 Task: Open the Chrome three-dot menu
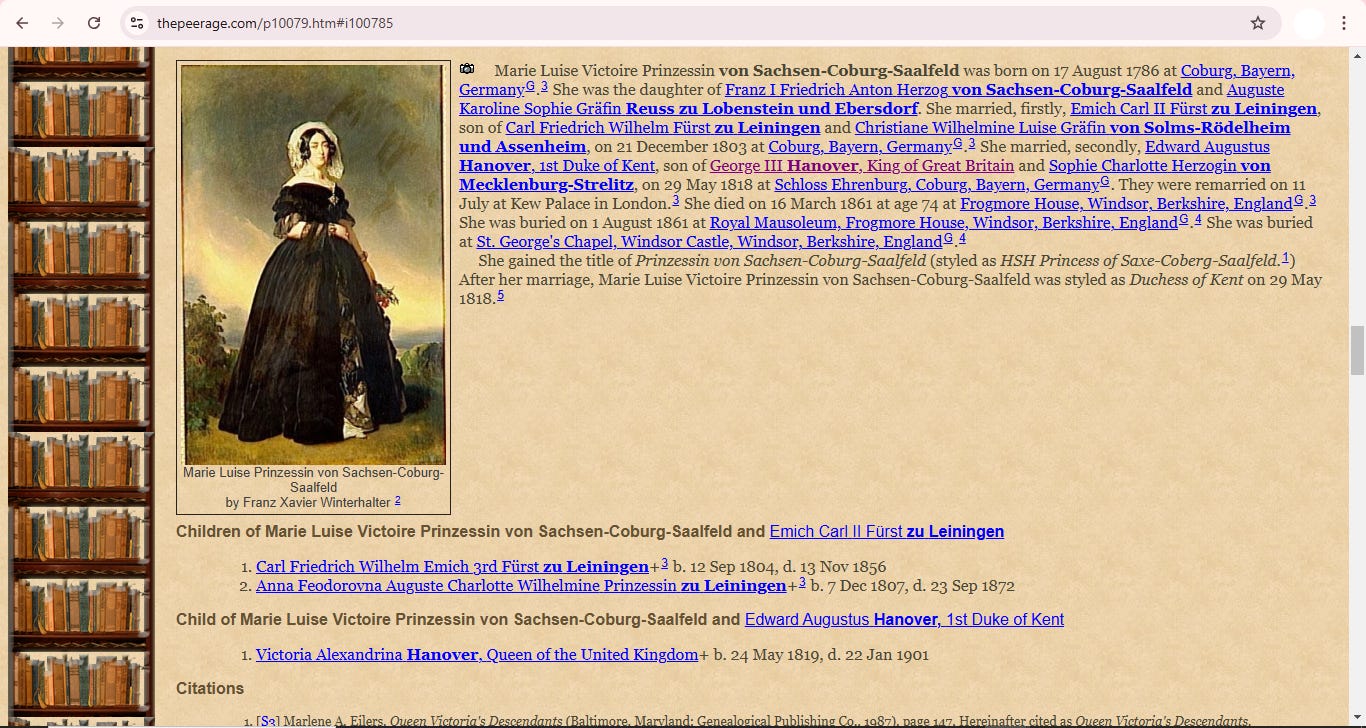click(x=1345, y=23)
